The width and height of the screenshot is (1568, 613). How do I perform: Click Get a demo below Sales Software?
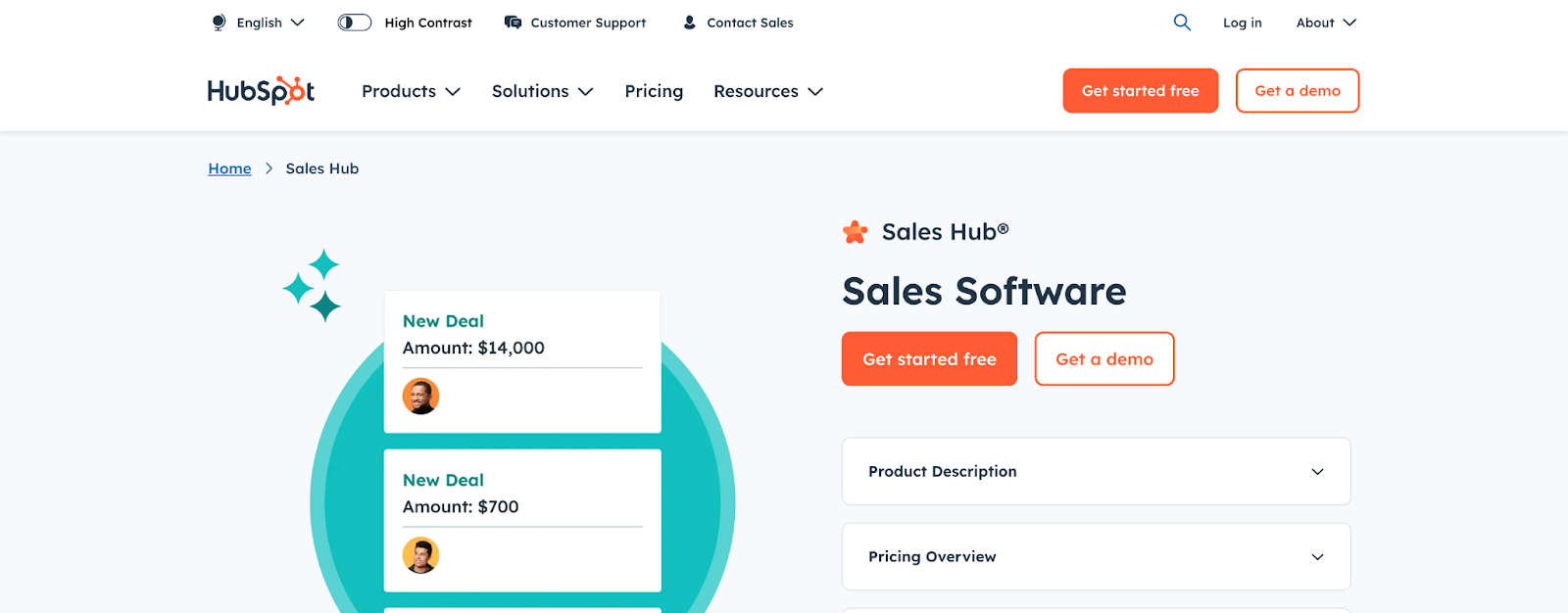click(x=1103, y=359)
